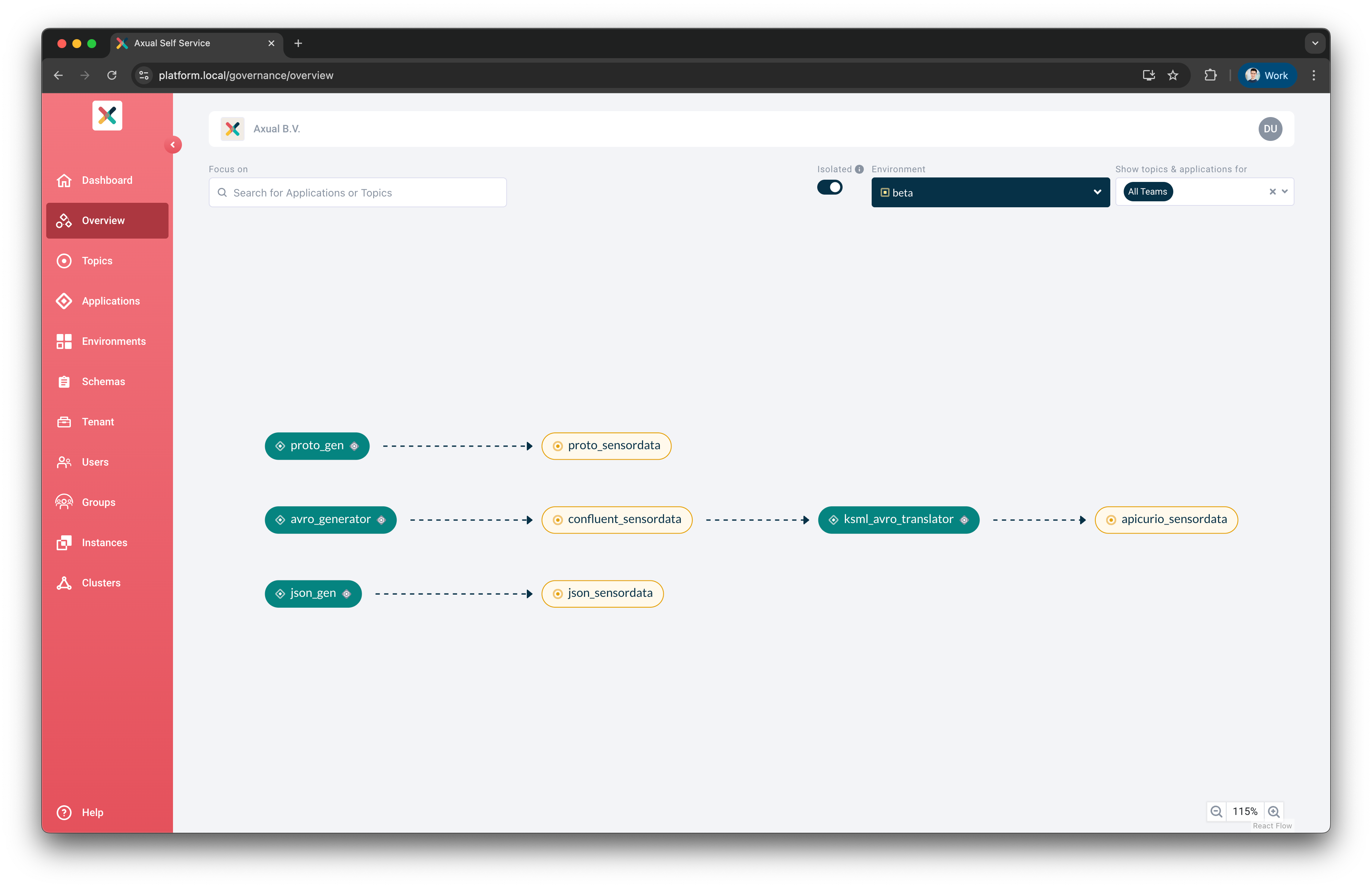Viewport: 1372px width, 888px height.
Task: Go to the Schemas page
Action: (x=103, y=381)
